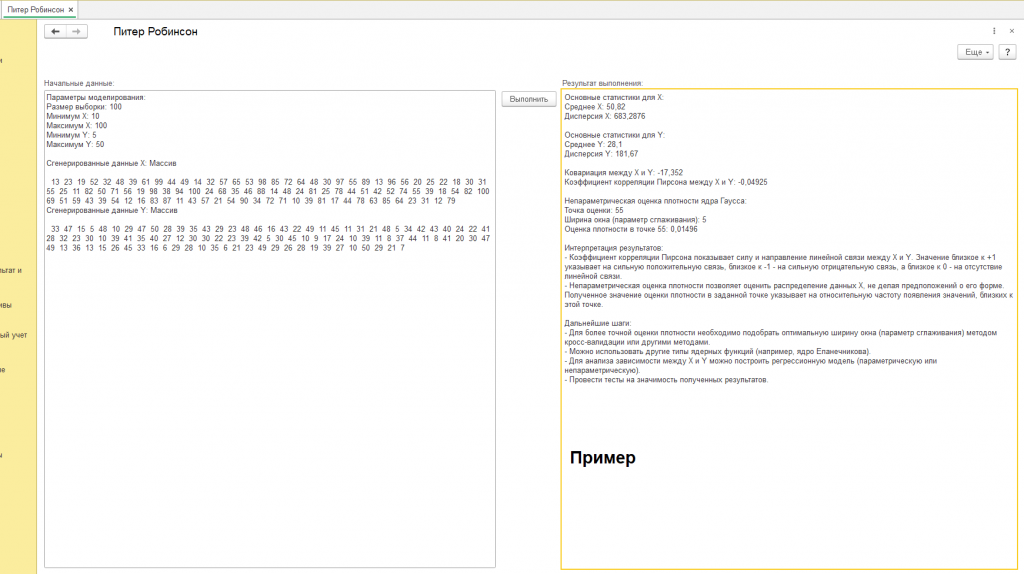Click the forward arrow navigation button

(76, 31)
